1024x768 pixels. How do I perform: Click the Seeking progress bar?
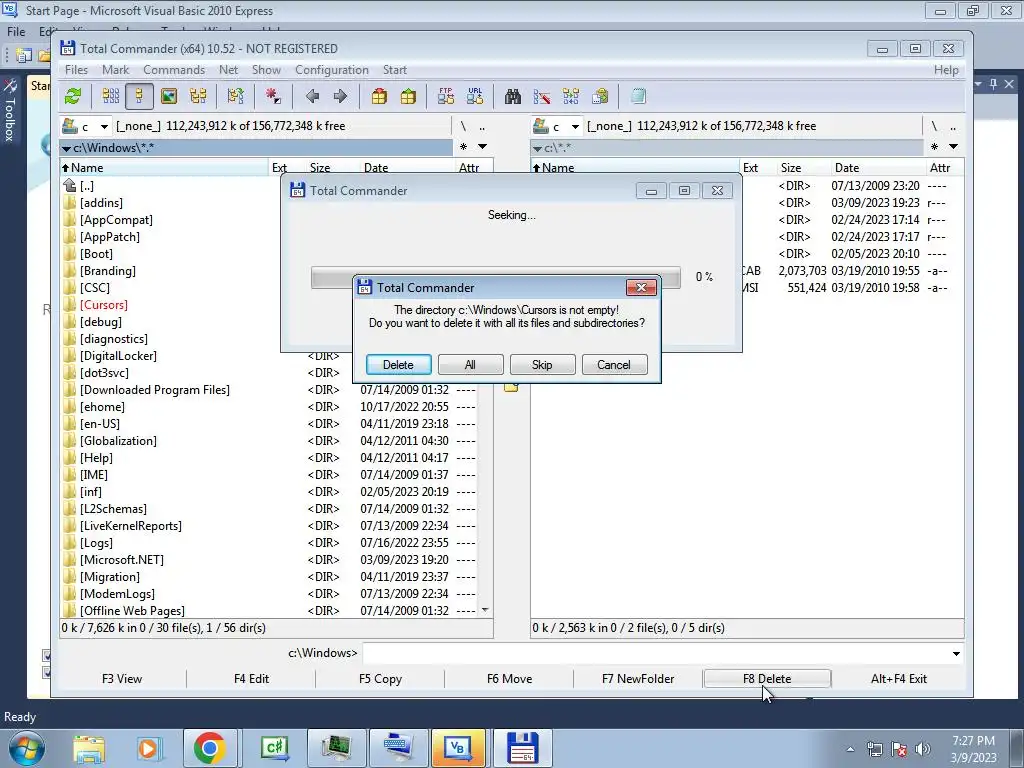[x=496, y=277]
